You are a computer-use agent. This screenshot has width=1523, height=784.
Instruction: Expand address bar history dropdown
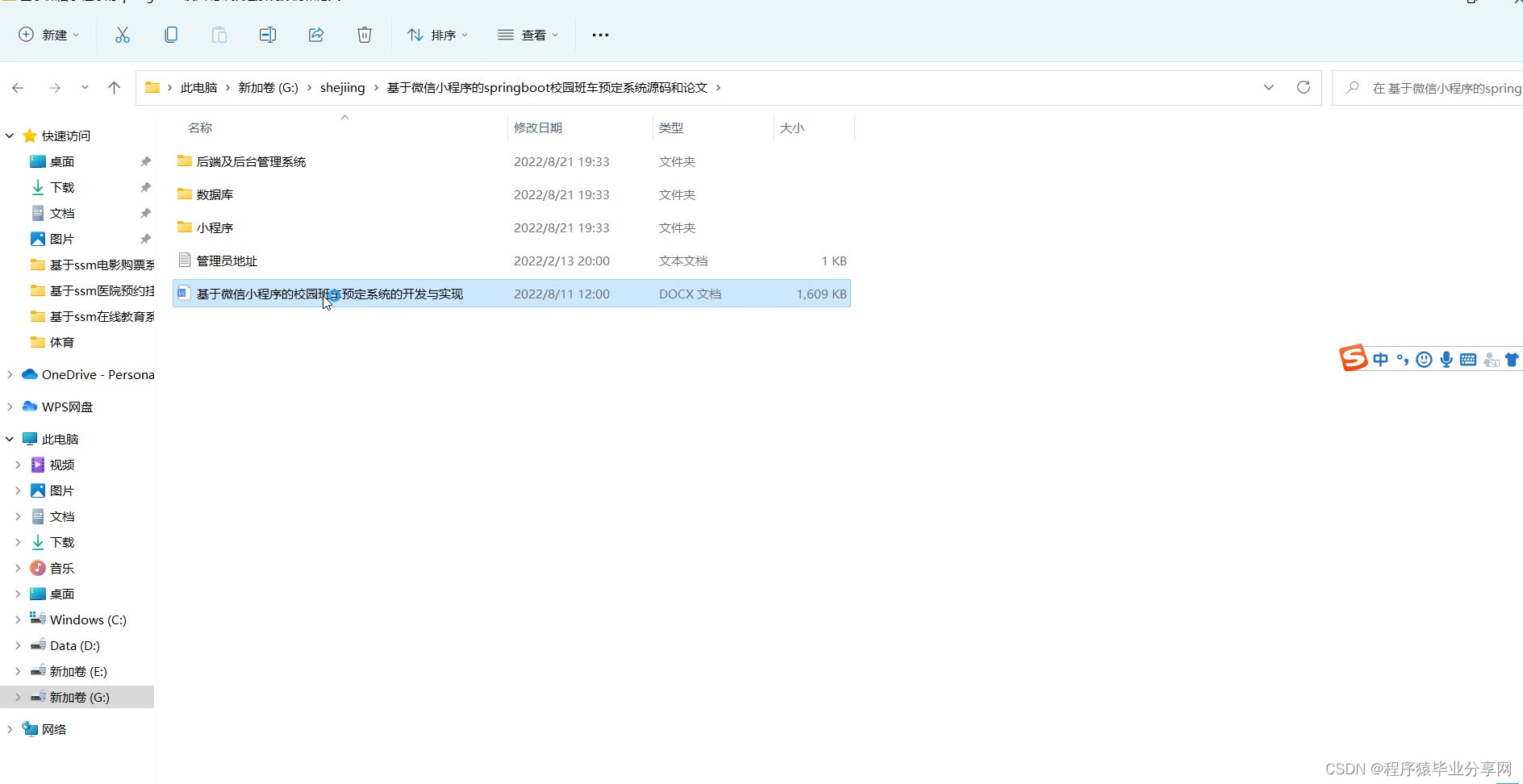tap(1269, 87)
